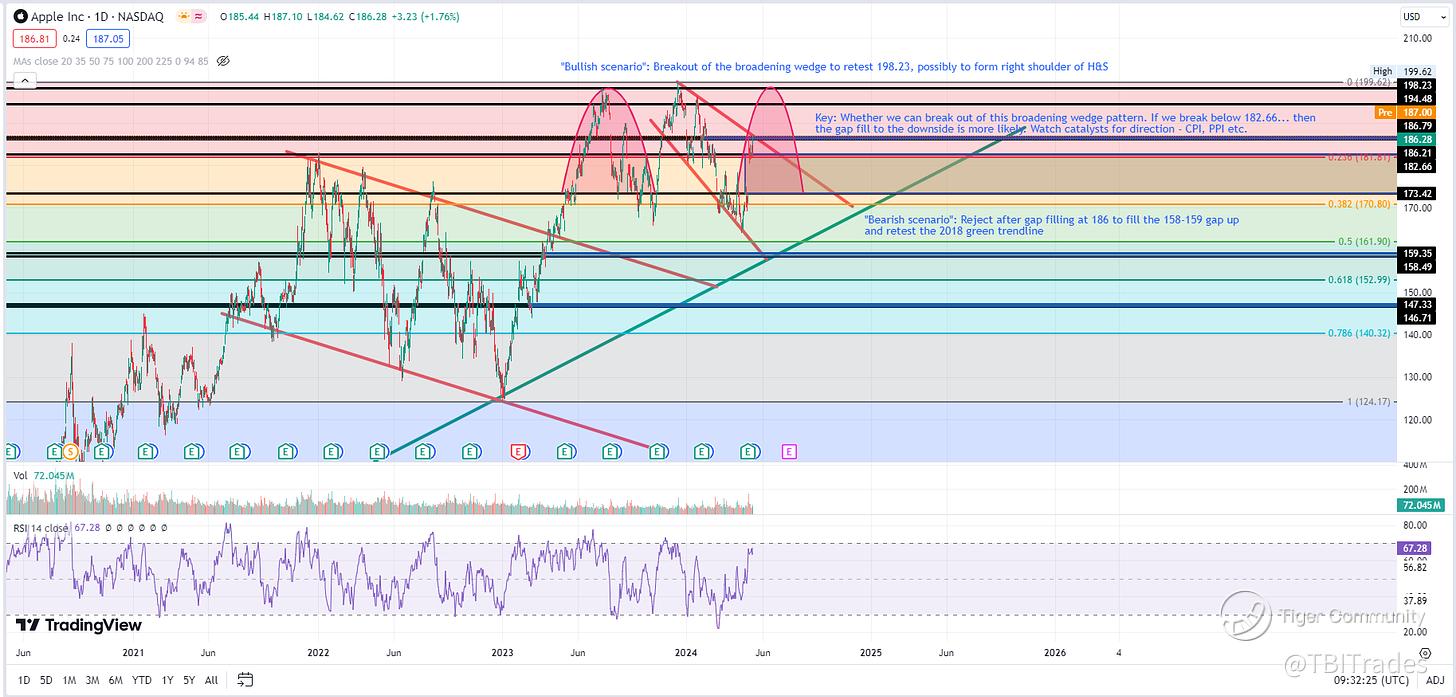Viewport: 1456px width, 697px height.
Task: Click the MAs close indicator legend
Action: (111, 60)
